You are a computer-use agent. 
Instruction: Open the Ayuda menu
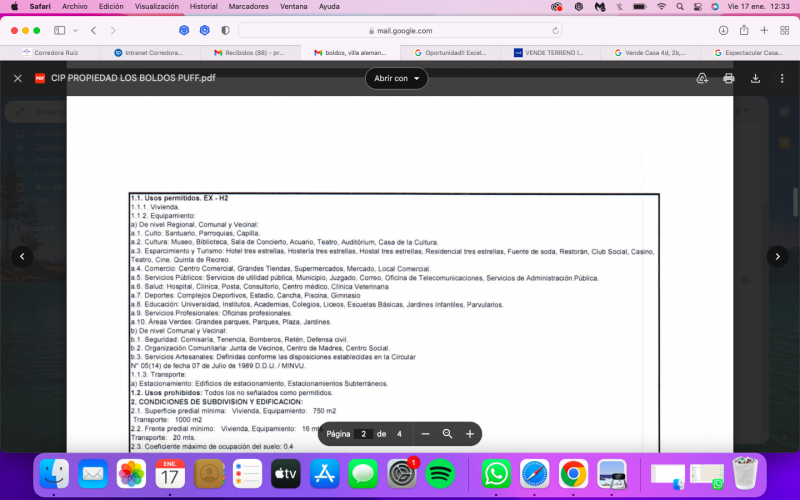pyautogui.click(x=329, y=7)
